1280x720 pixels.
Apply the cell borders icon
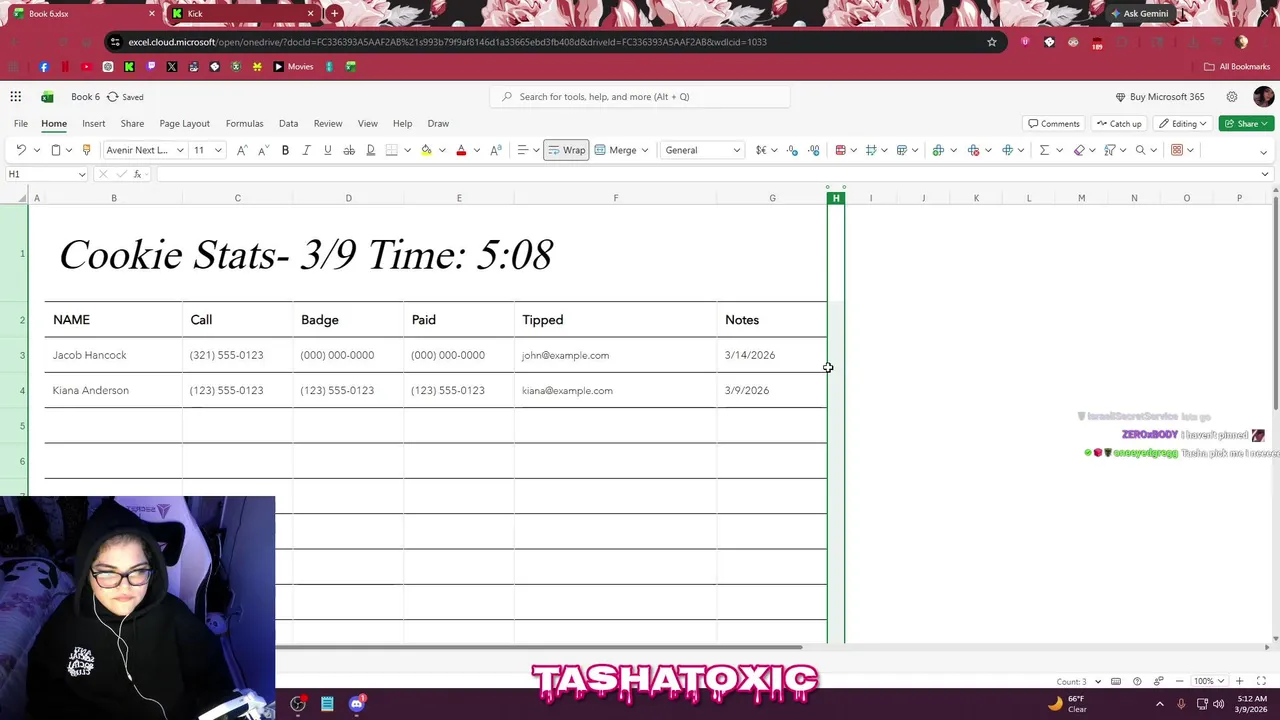pos(391,150)
